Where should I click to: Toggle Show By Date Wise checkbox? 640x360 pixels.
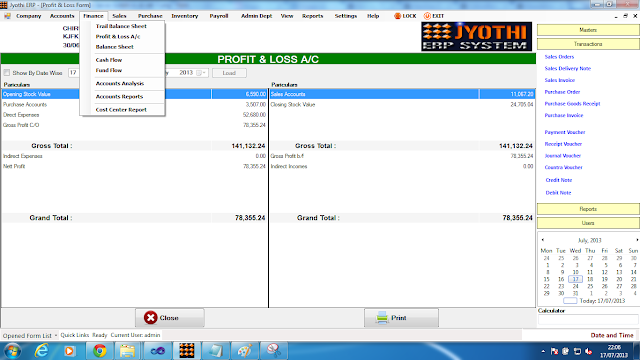point(7,73)
